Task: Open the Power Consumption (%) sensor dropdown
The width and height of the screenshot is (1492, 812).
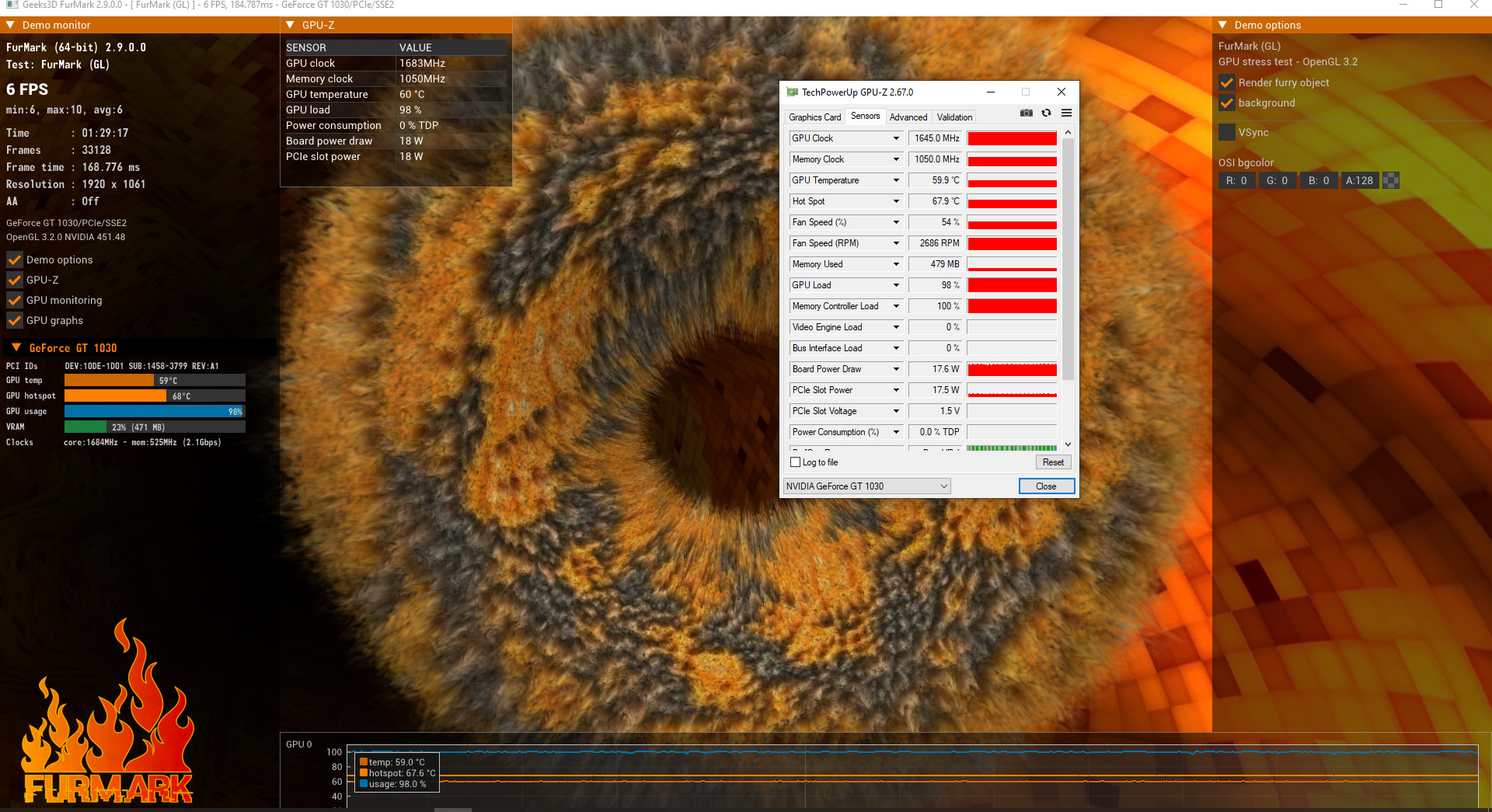Action: (896, 432)
